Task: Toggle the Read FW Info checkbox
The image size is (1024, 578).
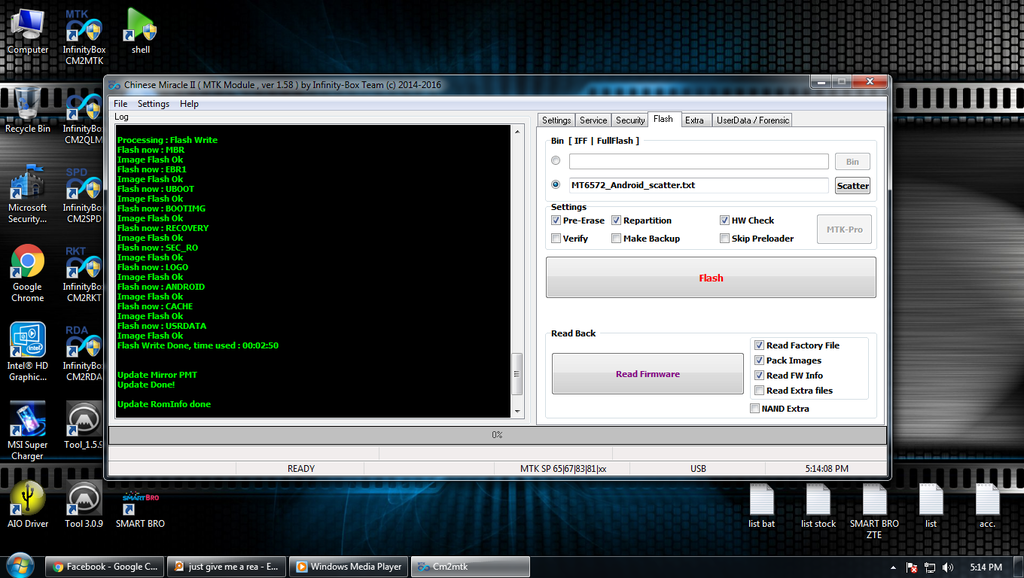Action: 759,375
